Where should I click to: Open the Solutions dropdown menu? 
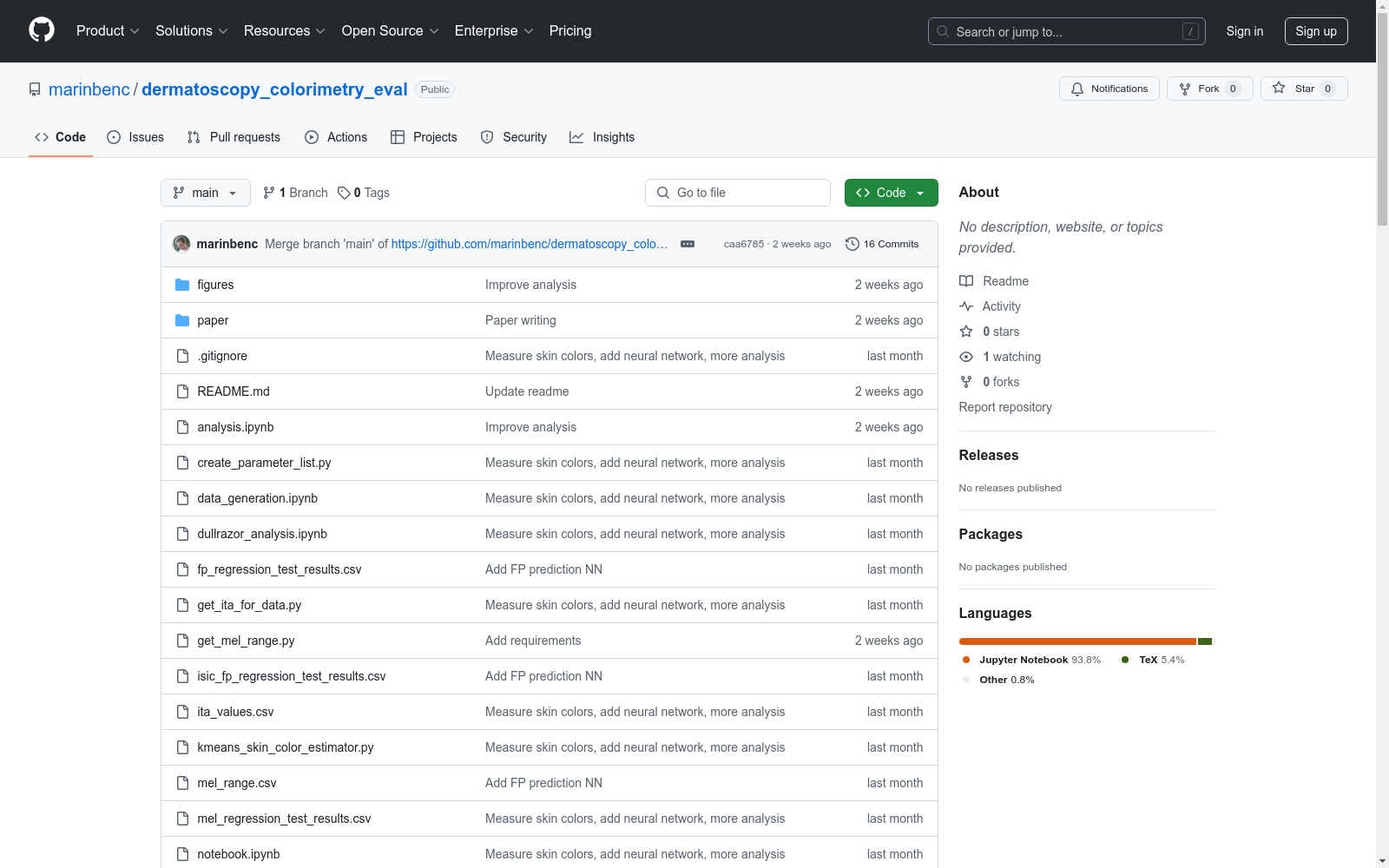pos(192,31)
